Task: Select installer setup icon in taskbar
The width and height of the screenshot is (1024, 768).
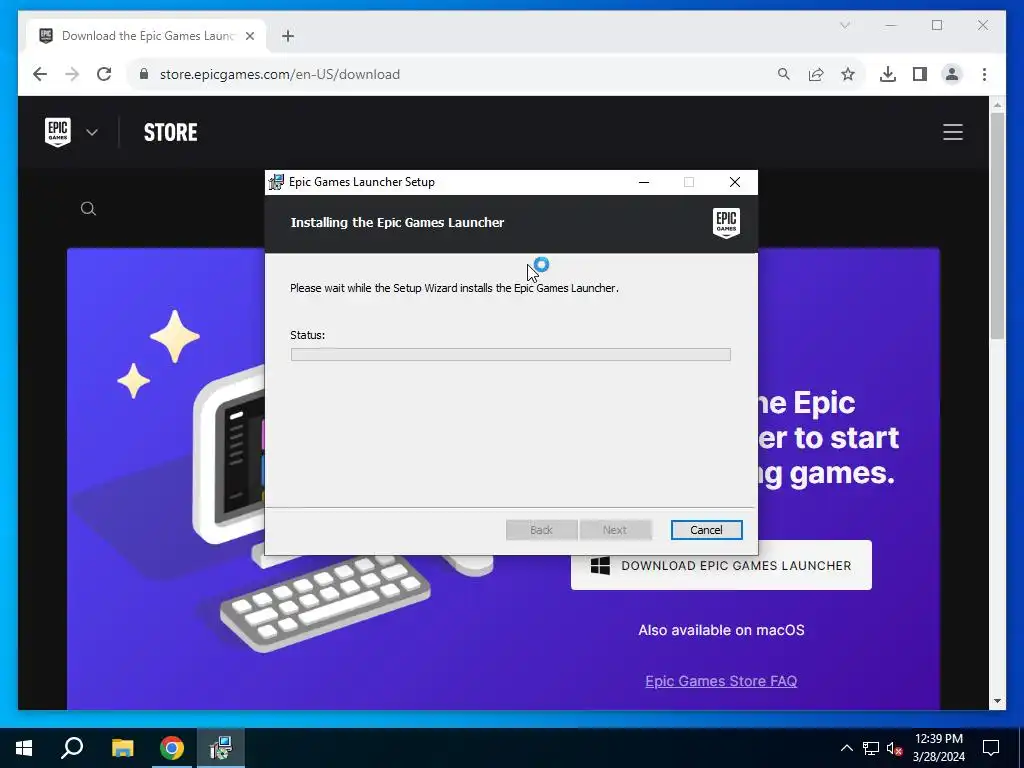Action: click(221, 748)
